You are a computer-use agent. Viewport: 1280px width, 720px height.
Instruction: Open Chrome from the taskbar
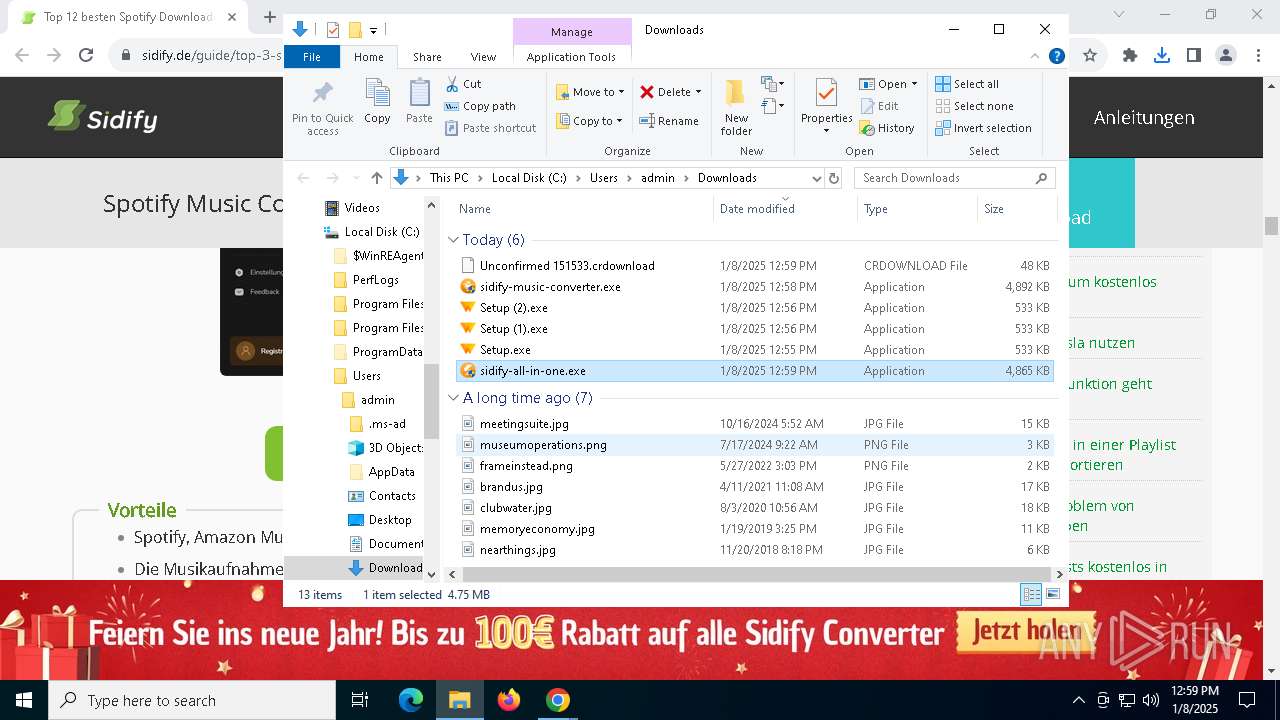pyautogui.click(x=557, y=700)
